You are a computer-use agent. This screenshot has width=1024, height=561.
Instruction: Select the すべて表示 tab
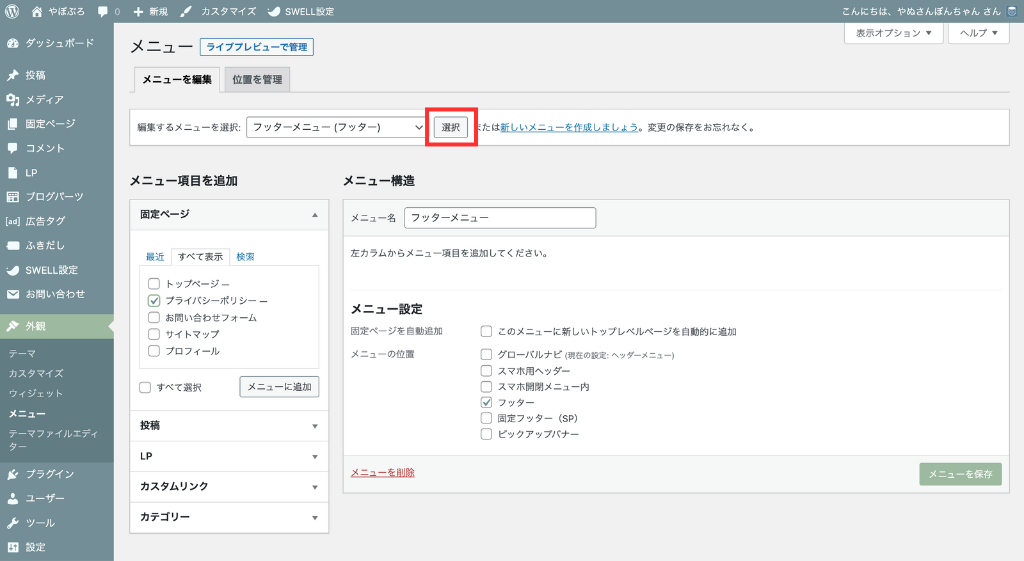tap(200, 257)
